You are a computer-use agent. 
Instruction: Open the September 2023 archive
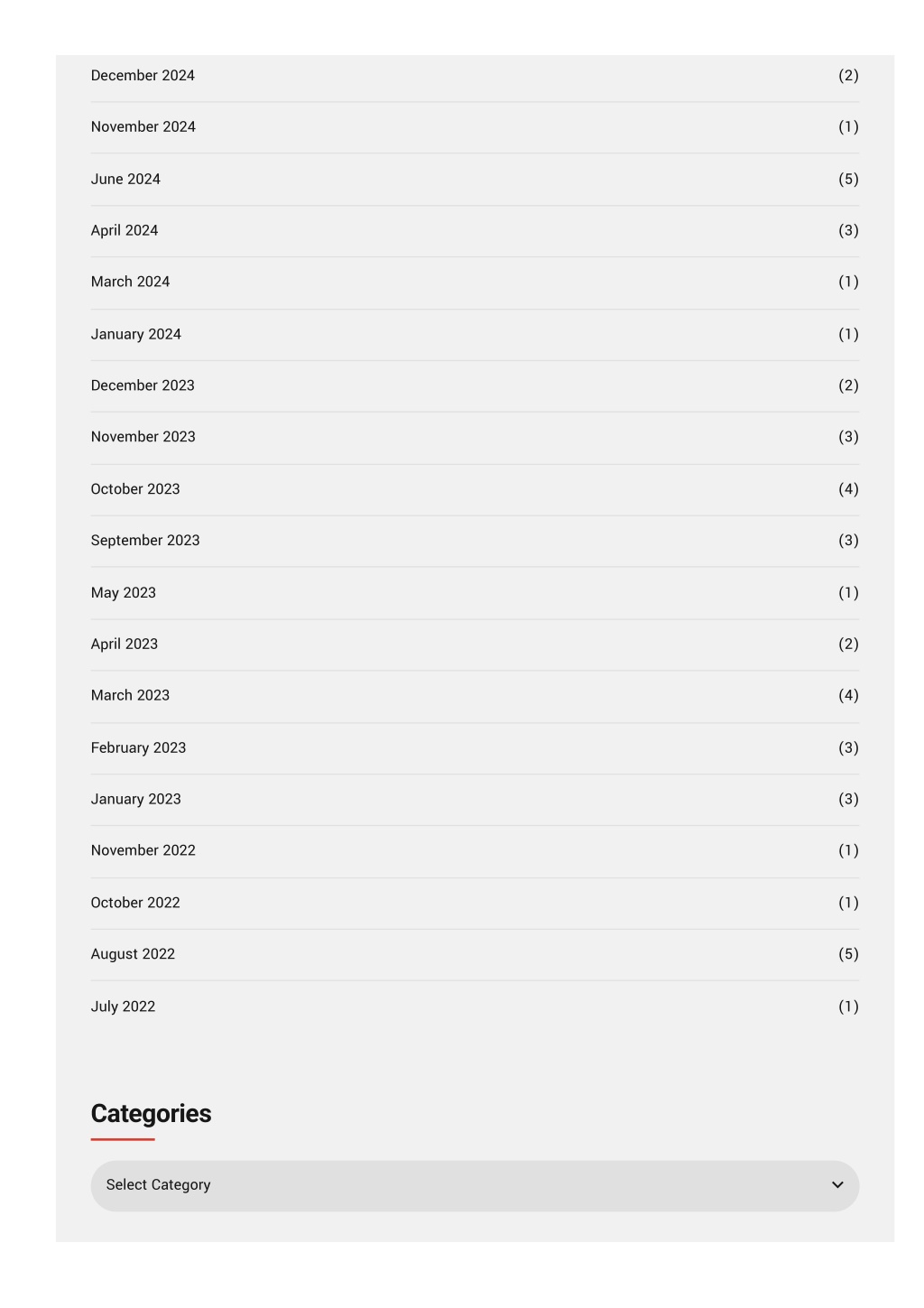click(x=145, y=542)
